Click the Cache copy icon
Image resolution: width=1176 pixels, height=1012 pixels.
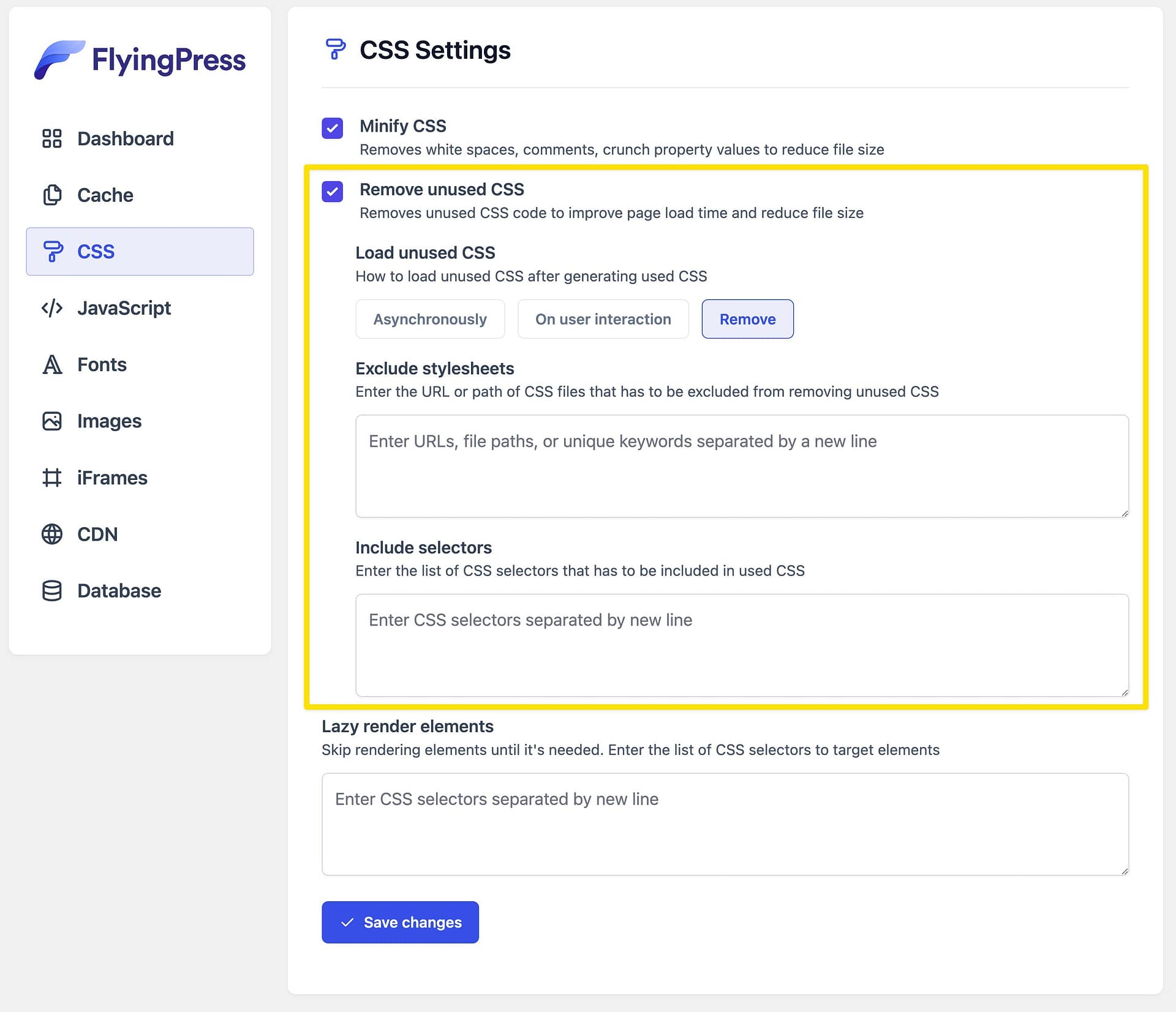[52, 195]
